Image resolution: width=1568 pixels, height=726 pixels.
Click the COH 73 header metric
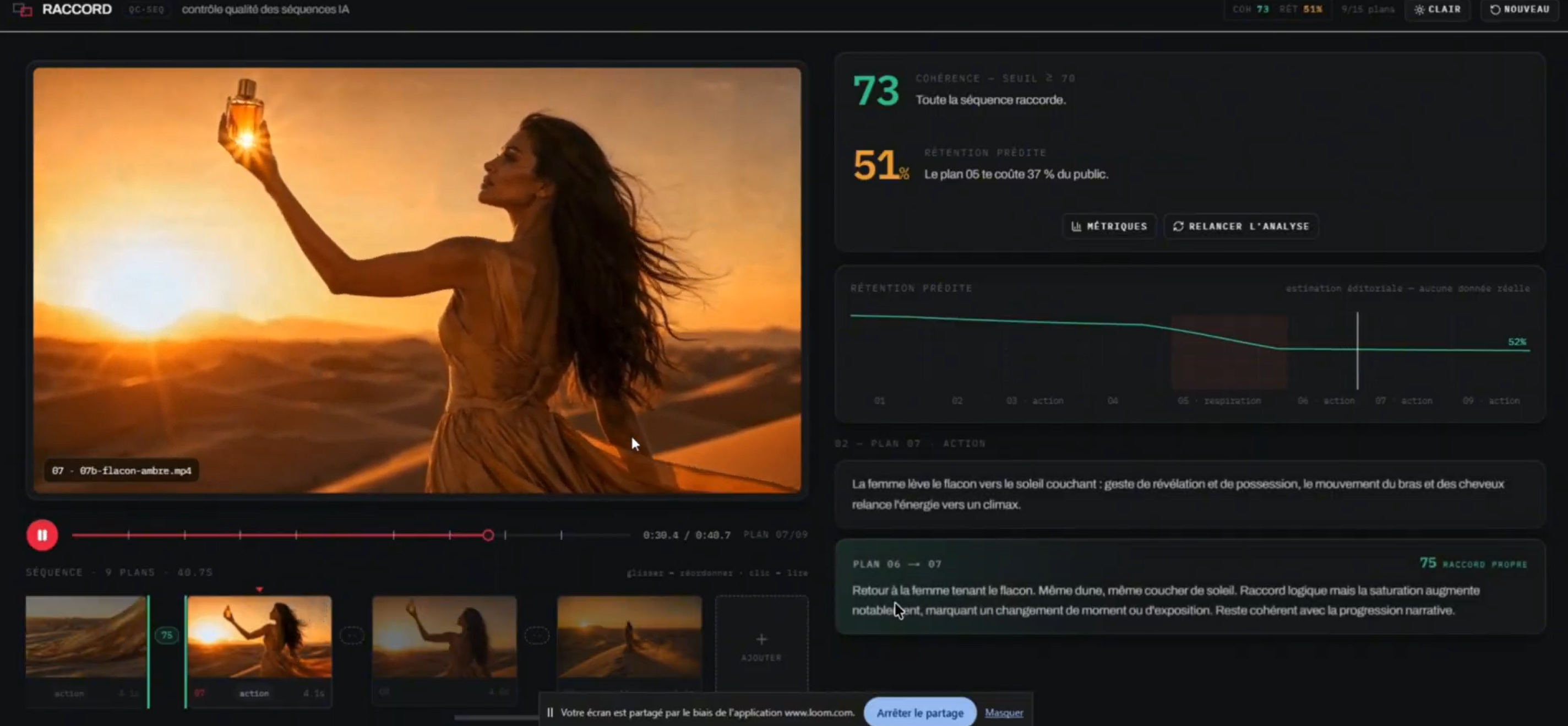click(x=1251, y=10)
